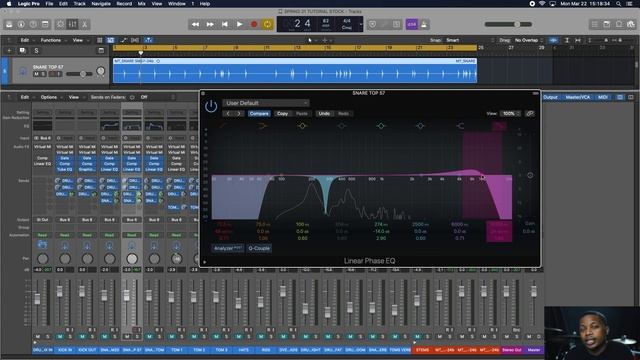Open the Editors scissors icon
Screen dimensions: 640x360
84,24
